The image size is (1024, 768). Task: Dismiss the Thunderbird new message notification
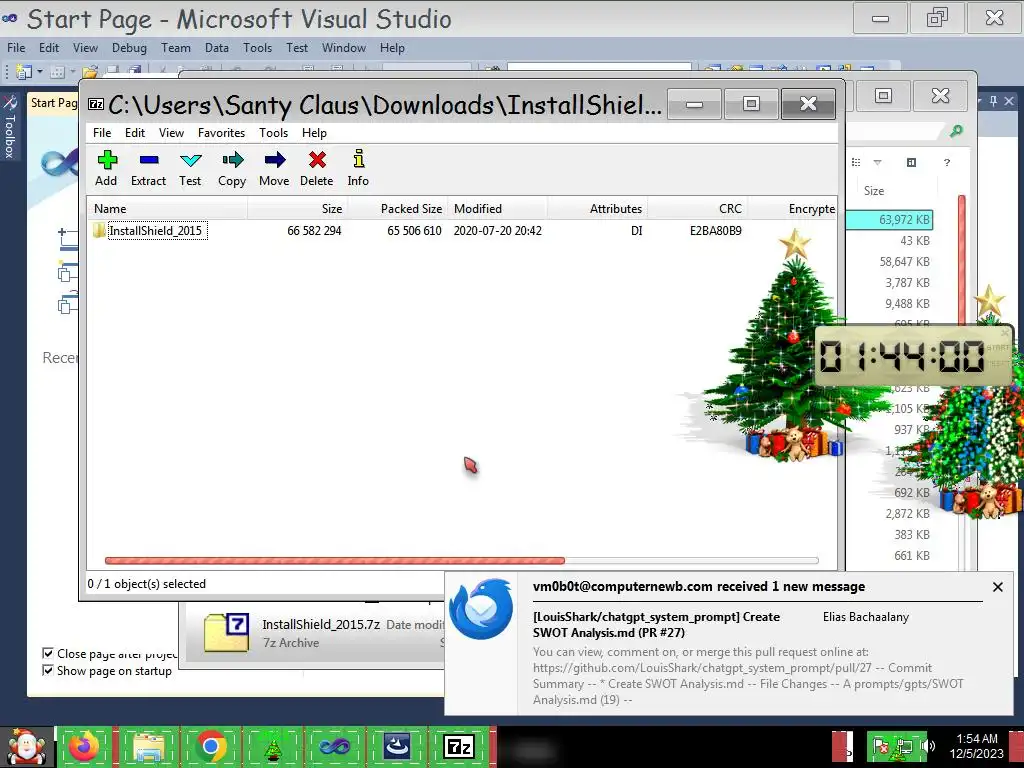[997, 586]
